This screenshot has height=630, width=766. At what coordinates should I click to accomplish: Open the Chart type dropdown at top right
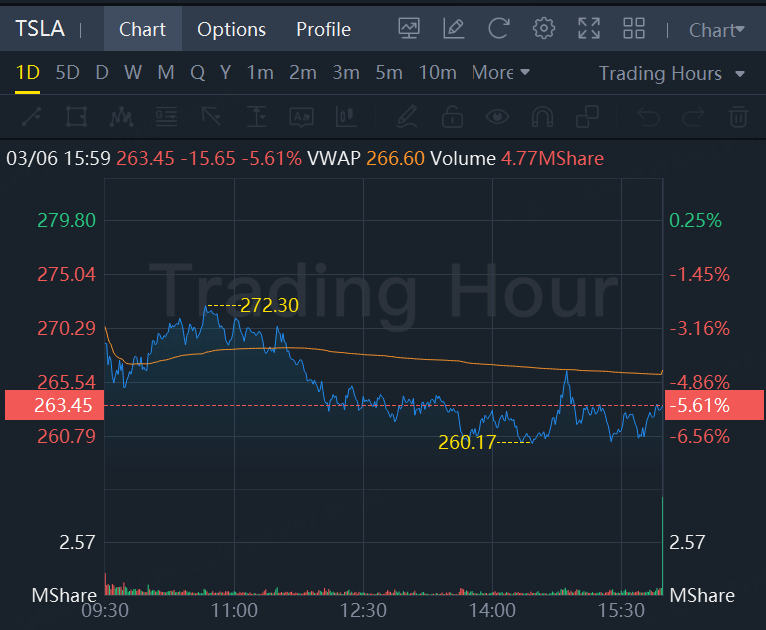pos(717,30)
